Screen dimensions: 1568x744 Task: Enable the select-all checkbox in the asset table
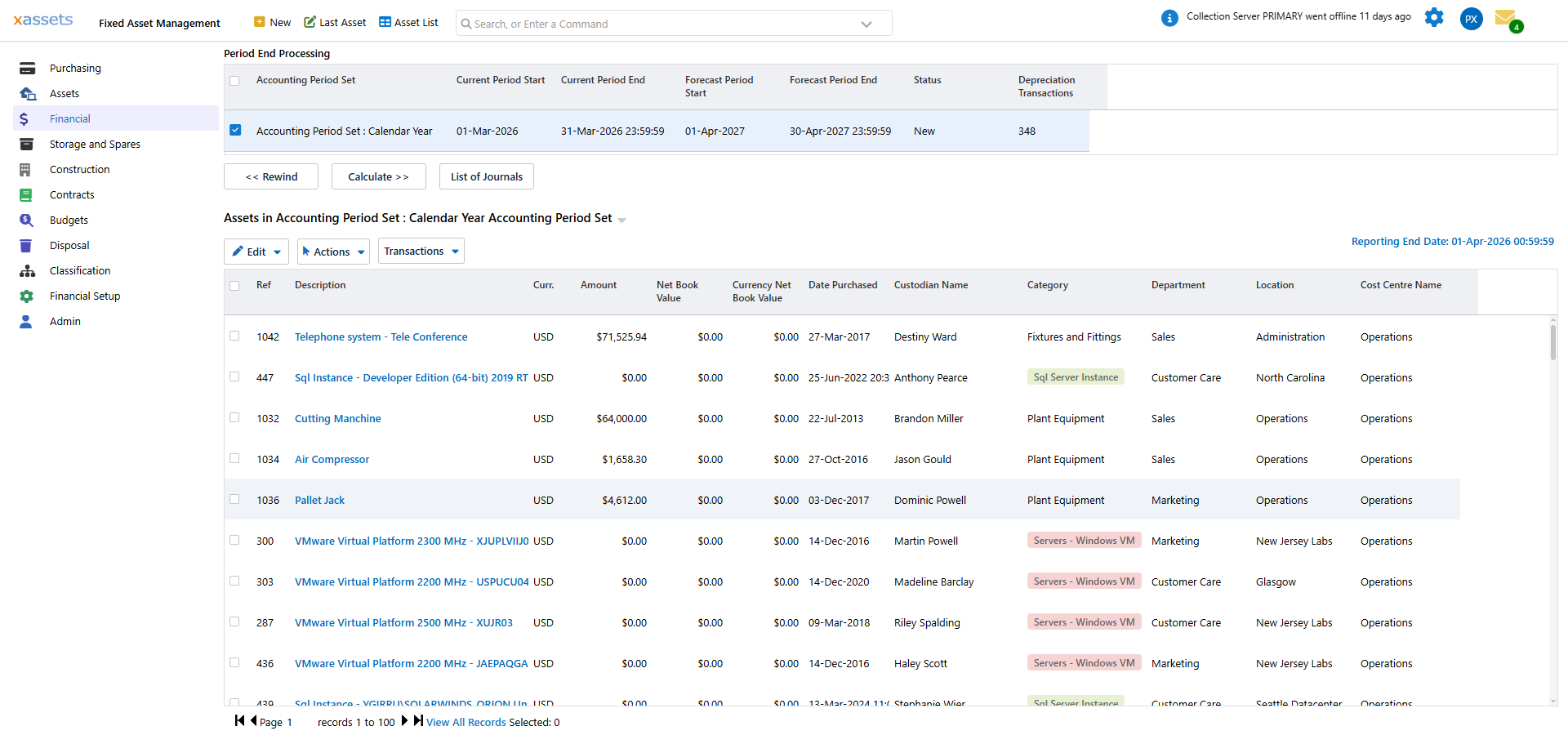click(234, 286)
